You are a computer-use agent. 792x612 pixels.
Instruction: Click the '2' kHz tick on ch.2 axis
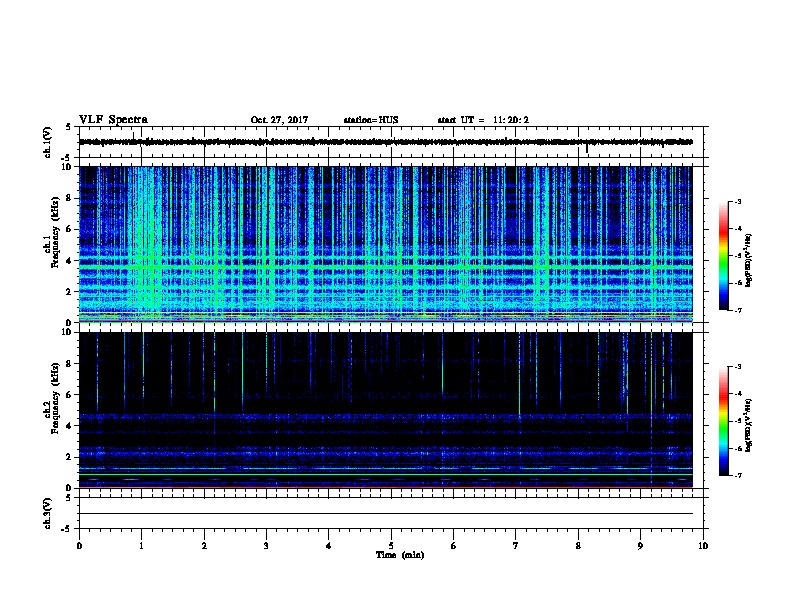pyautogui.click(x=70, y=457)
